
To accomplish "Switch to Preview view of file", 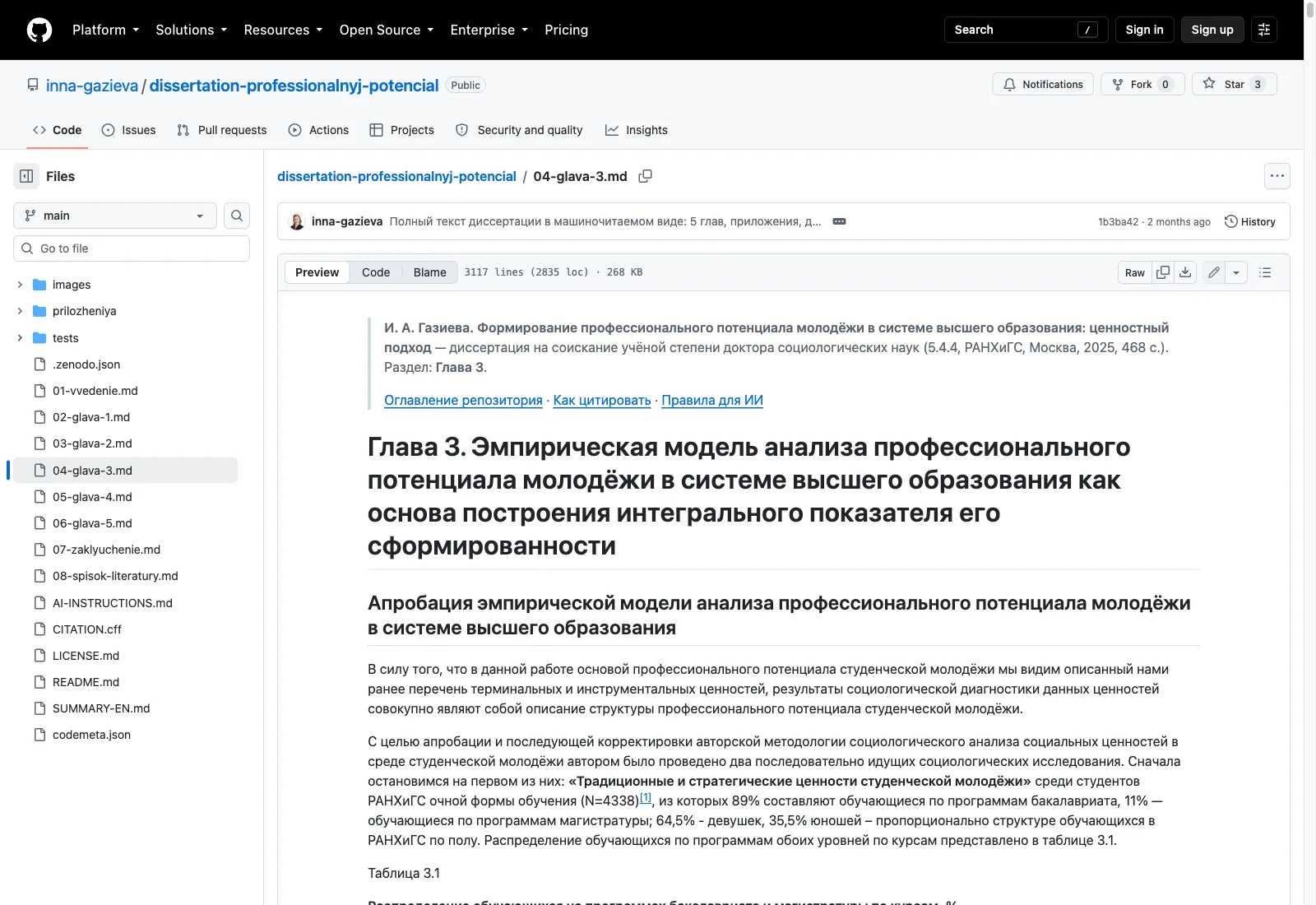I will pos(317,272).
